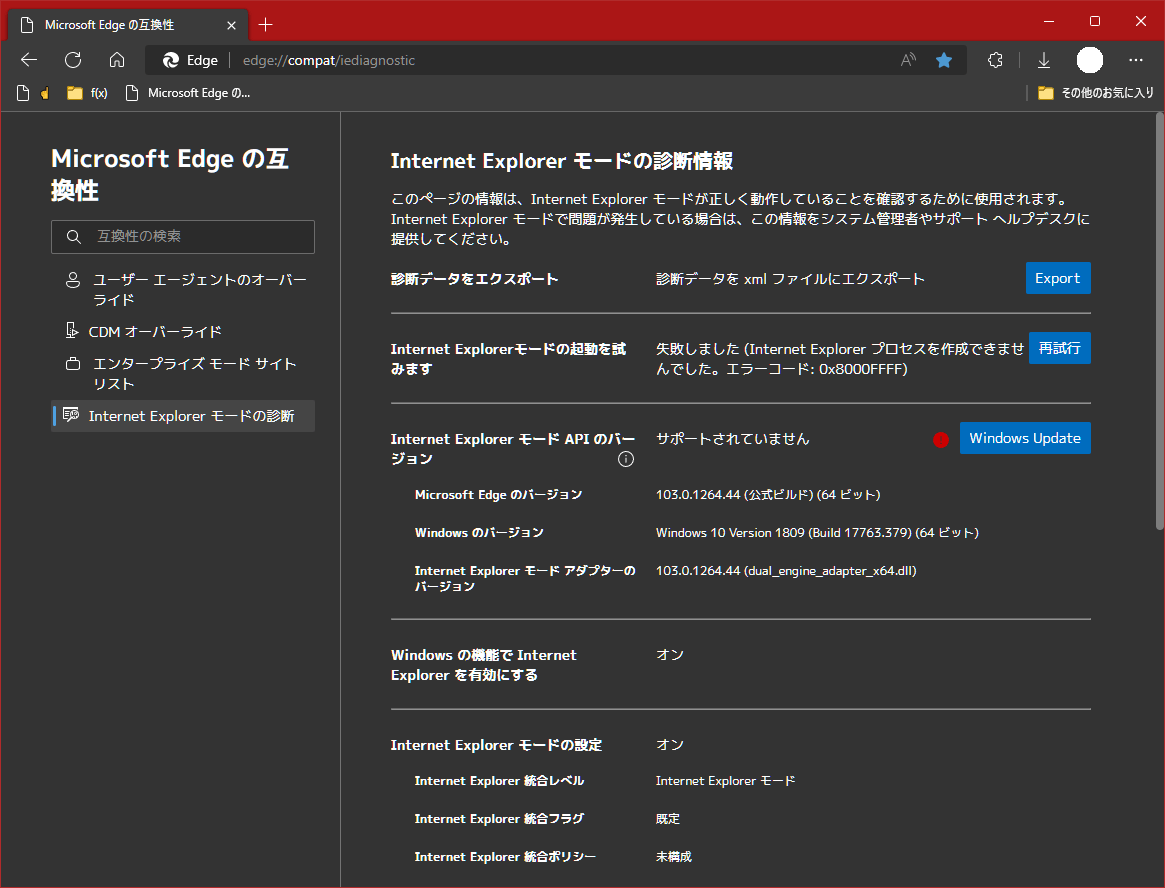This screenshot has width=1165, height=888.
Task: Minimize the Edge window
Action: [x=1048, y=21]
